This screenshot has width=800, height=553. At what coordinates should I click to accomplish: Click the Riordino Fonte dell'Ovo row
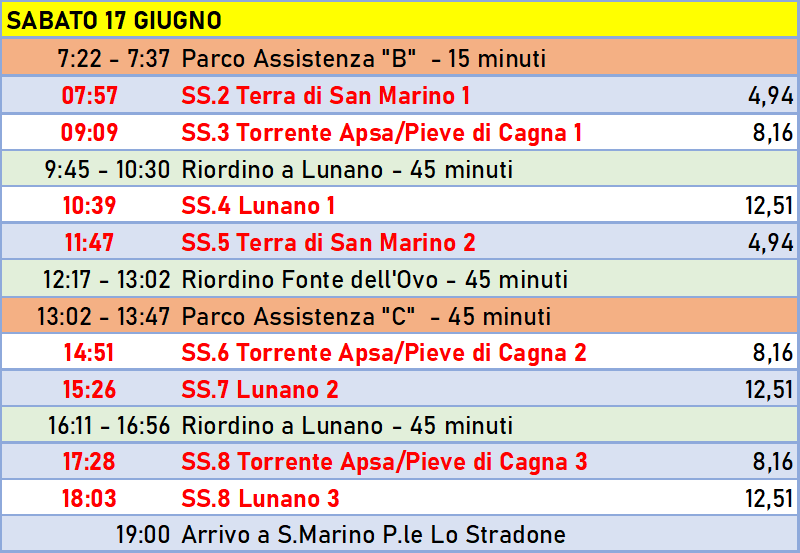pos(399,279)
